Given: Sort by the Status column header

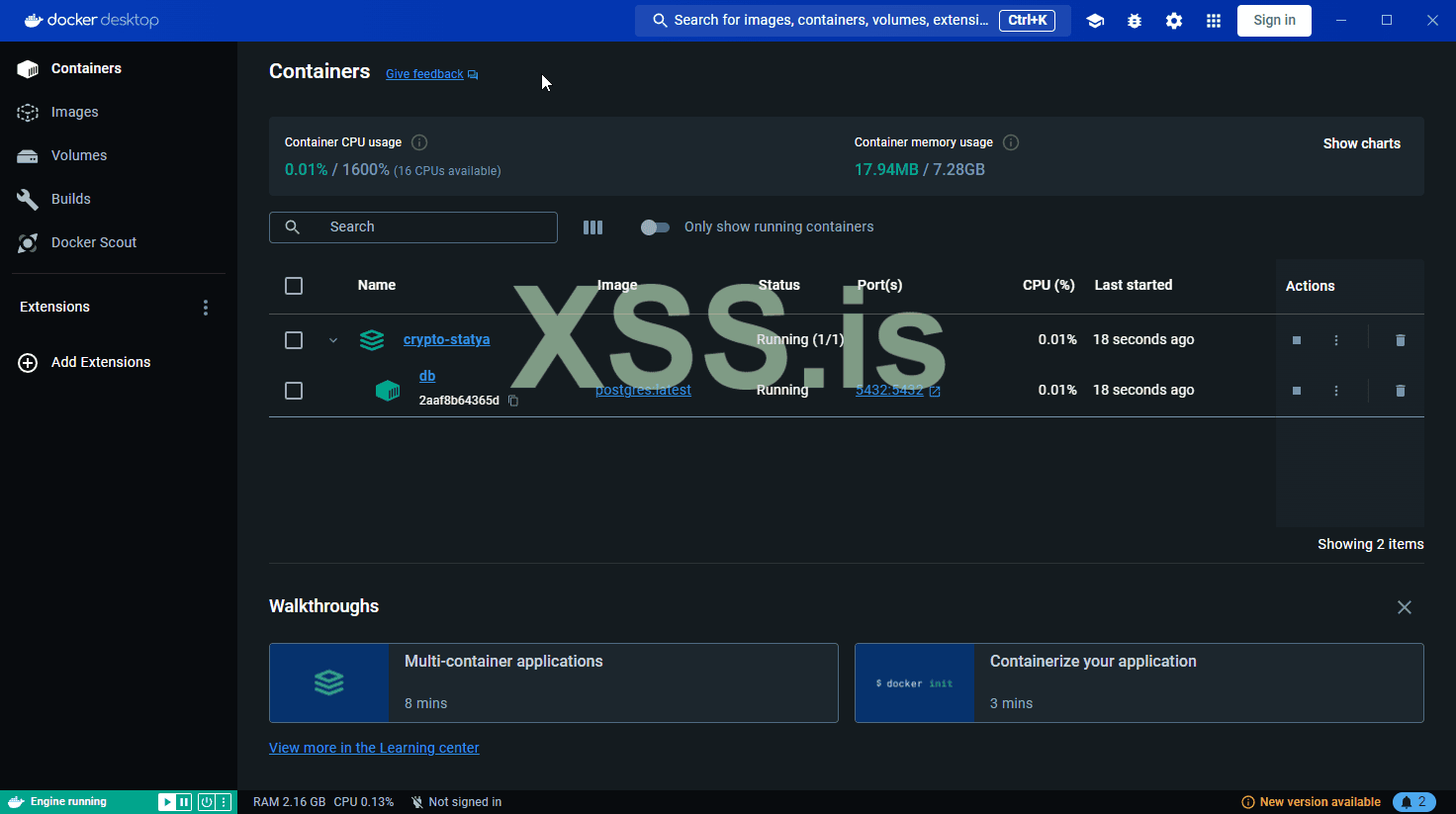Looking at the screenshot, I should [779, 285].
